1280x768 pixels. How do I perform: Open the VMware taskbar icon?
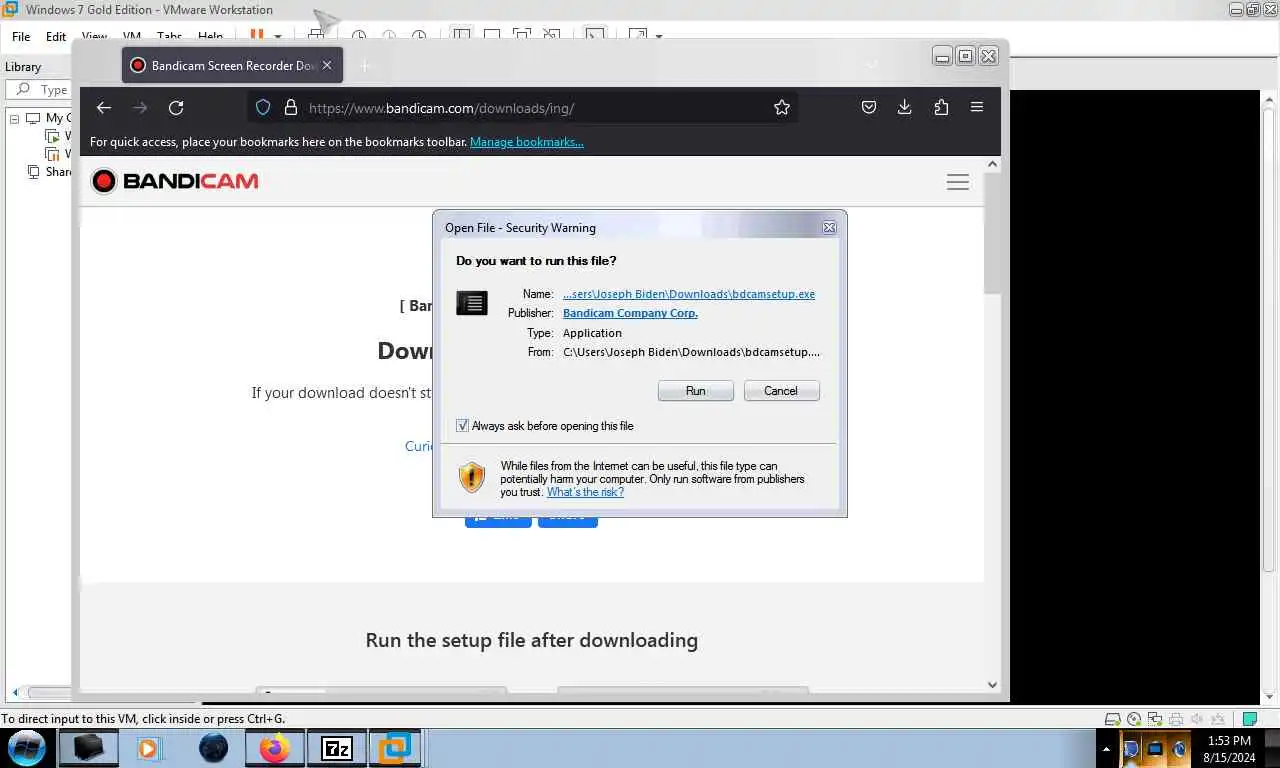point(394,747)
